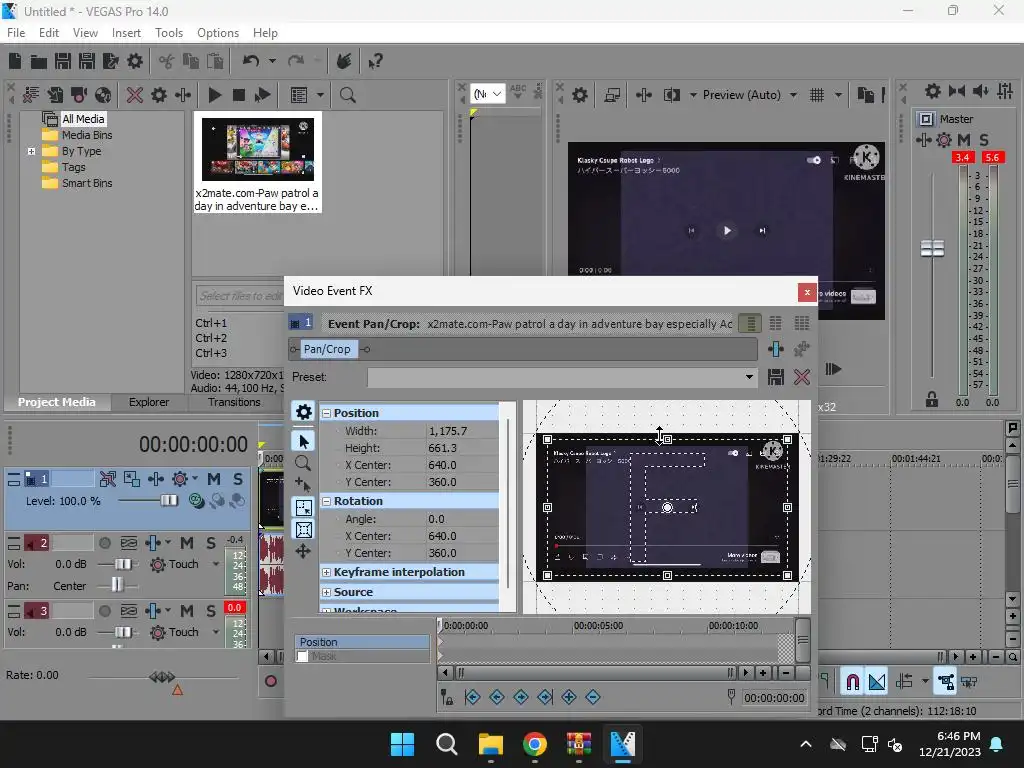The height and width of the screenshot is (768, 1024).
Task: Open Touch automation dropdown on track 2
Action: (x=216, y=564)
